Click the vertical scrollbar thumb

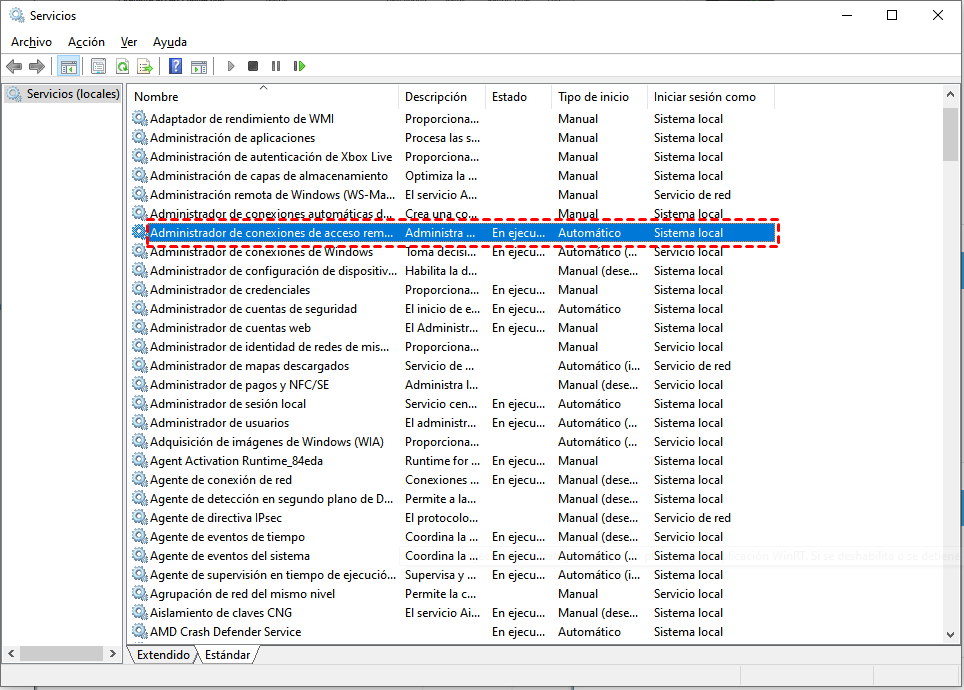[950, 134]
